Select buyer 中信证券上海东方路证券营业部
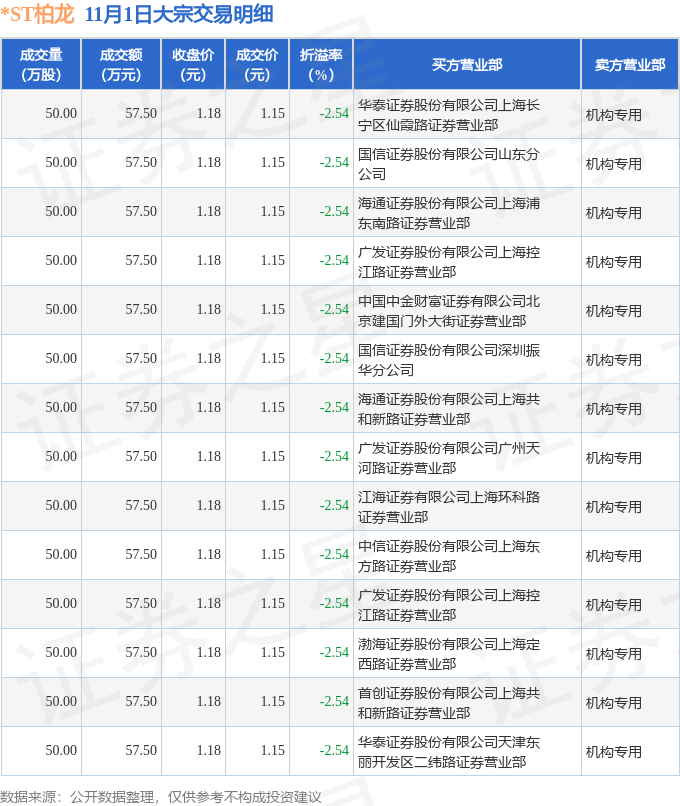Screen dimensions: 680x806 [449, 556]
